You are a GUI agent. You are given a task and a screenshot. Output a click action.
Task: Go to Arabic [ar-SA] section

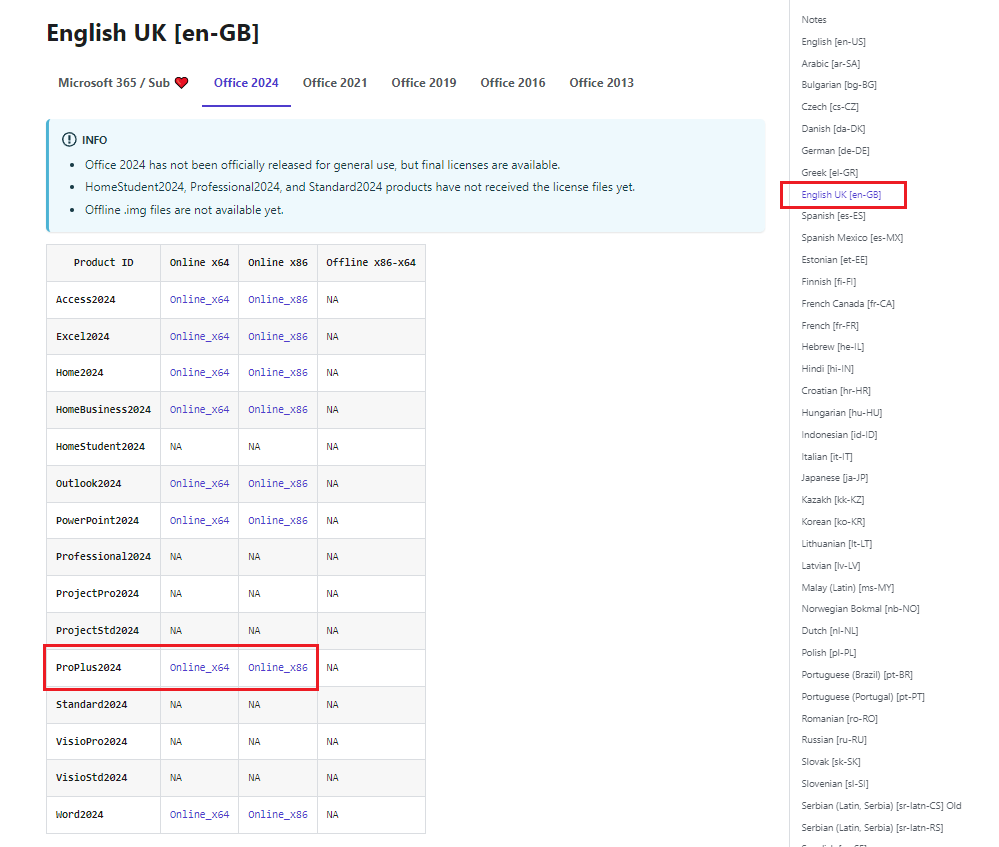click(831, 64)
